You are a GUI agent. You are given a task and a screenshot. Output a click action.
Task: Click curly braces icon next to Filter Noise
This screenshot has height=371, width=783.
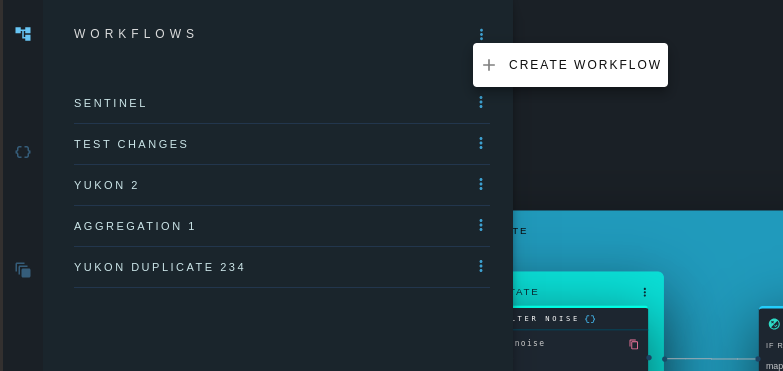(590, 319)
